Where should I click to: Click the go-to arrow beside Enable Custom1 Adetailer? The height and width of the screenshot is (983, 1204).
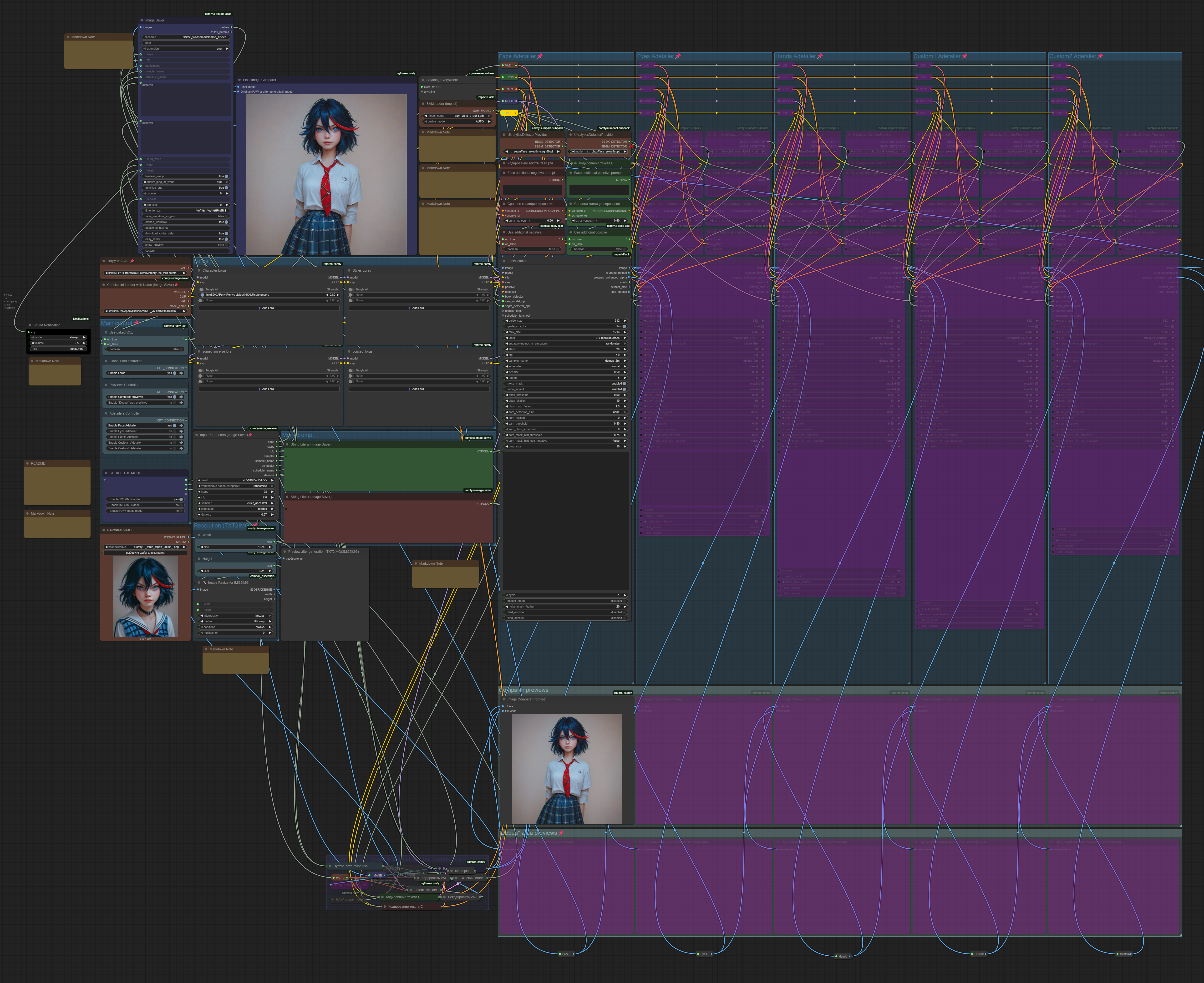[181, 443]
